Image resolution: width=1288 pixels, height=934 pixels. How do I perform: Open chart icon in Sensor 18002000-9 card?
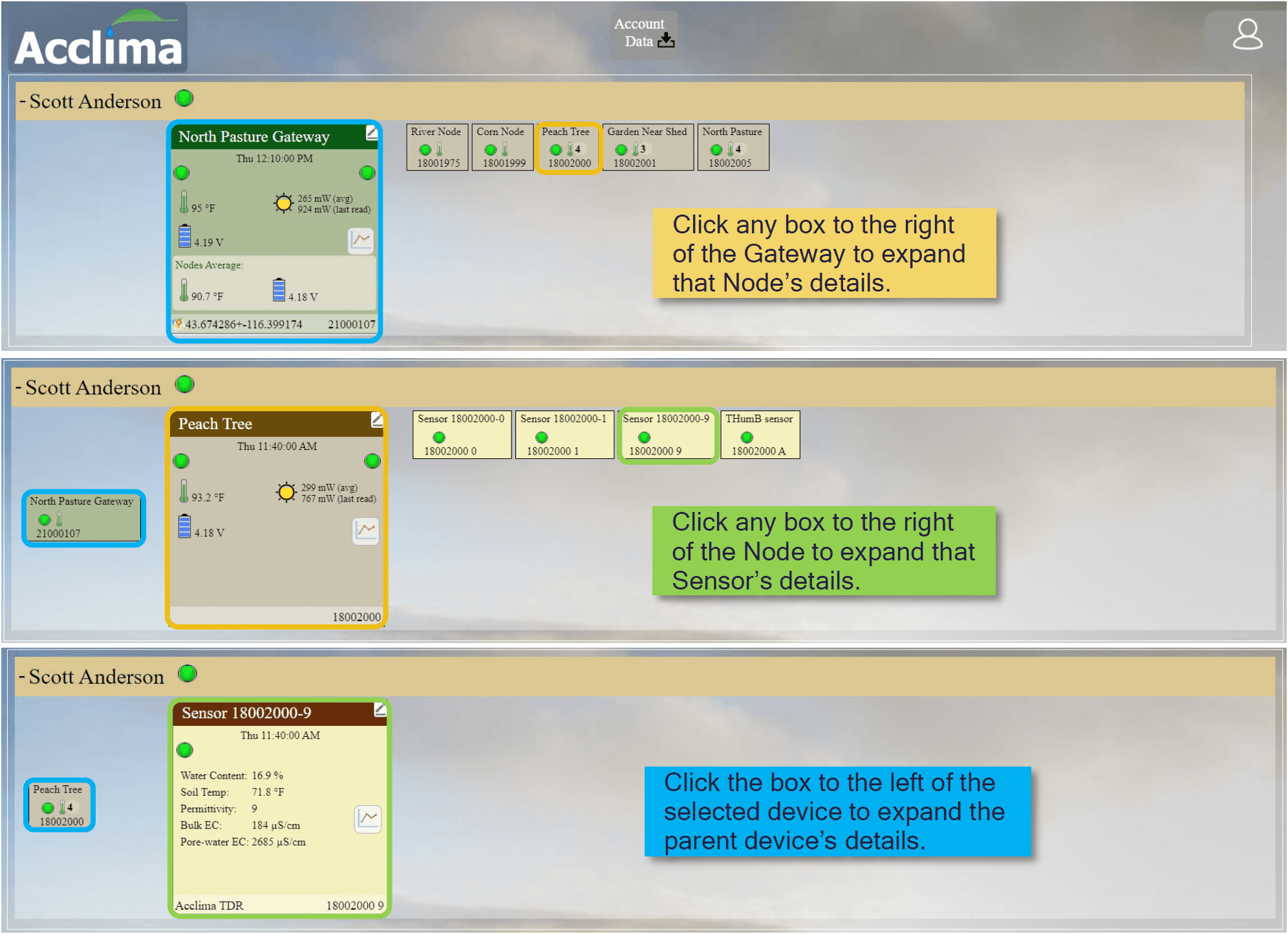(x=367, y=818)
